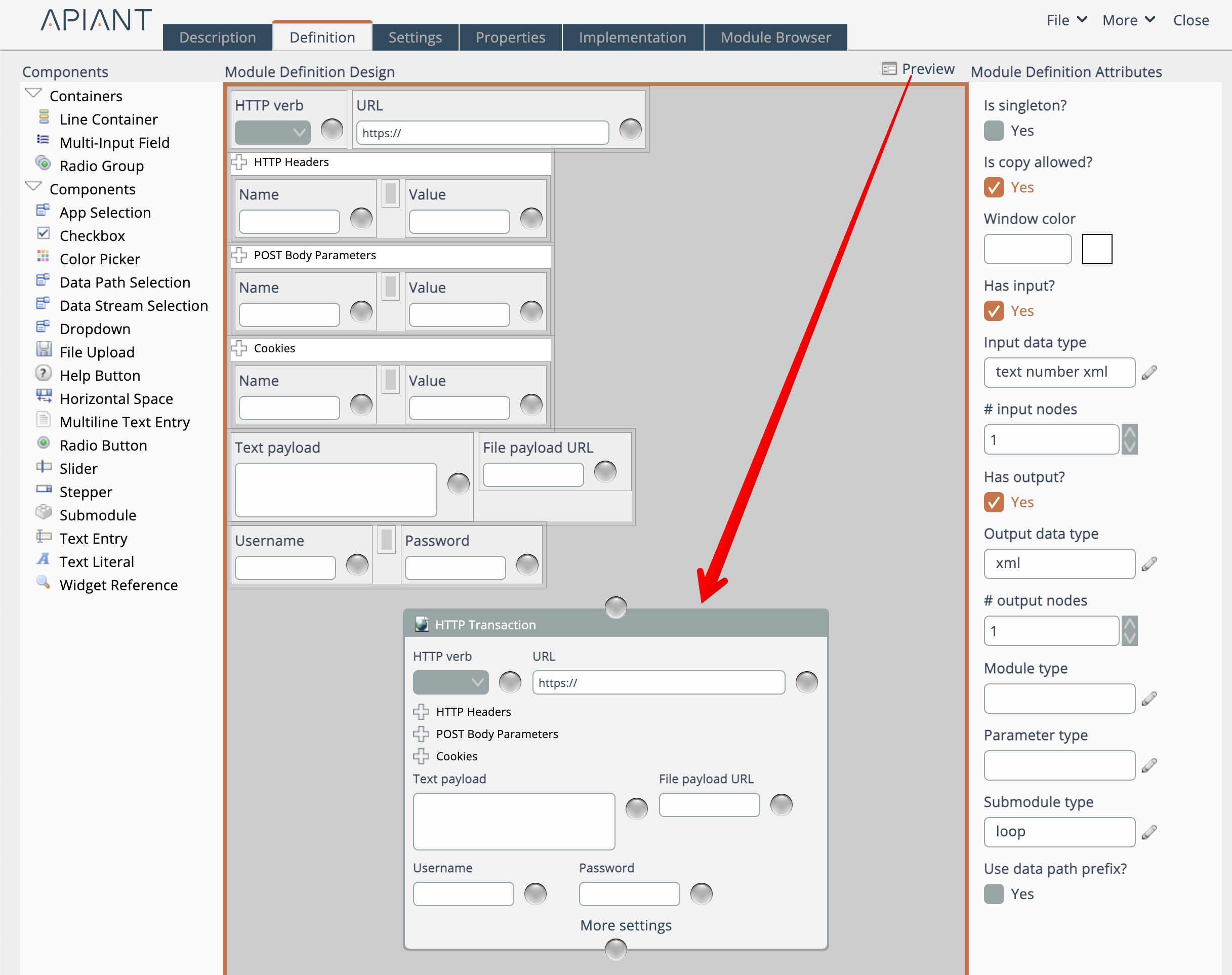Expand POST Body Parameters in HTTP Transaction window

click(x=421, y=734)
